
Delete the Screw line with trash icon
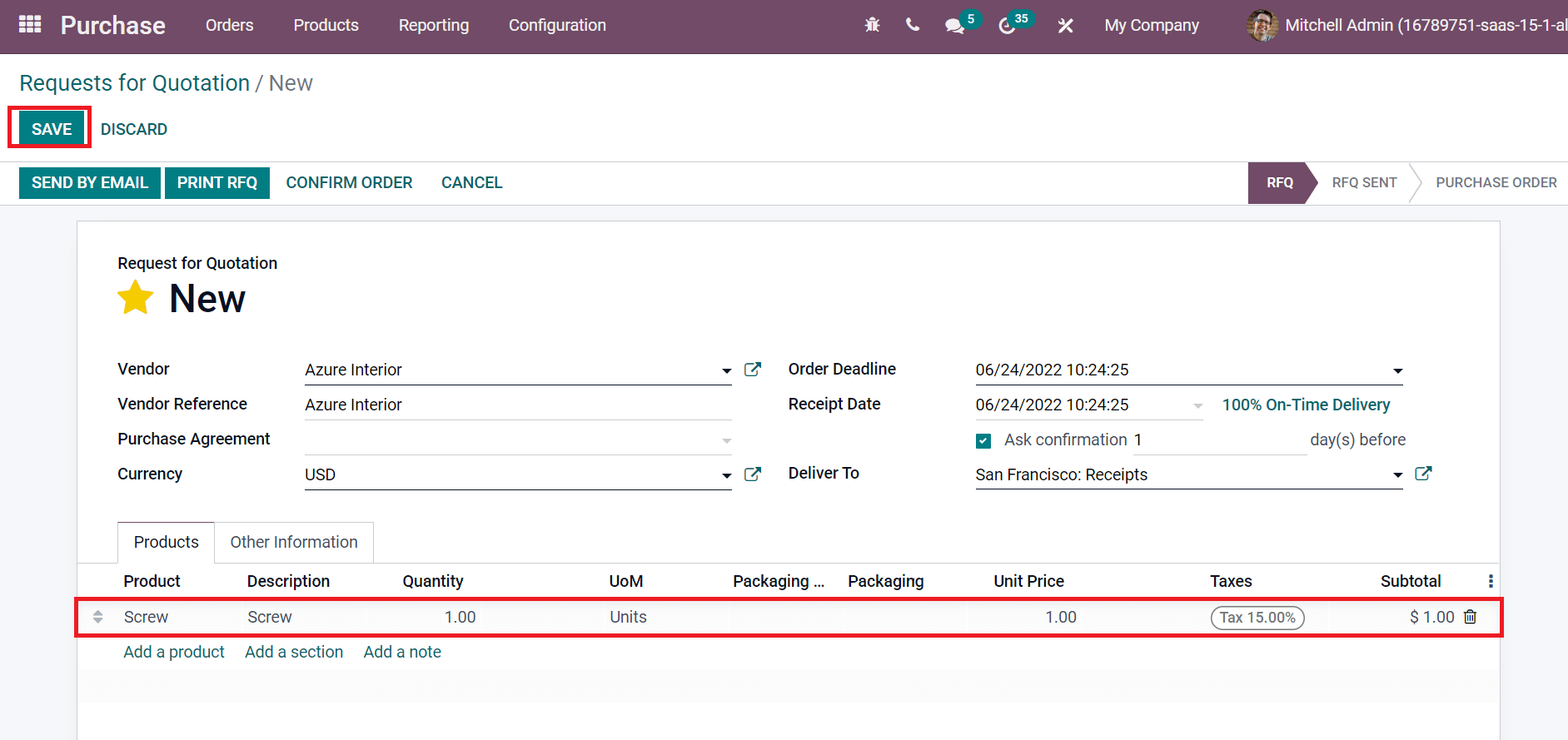(1471, 617)
